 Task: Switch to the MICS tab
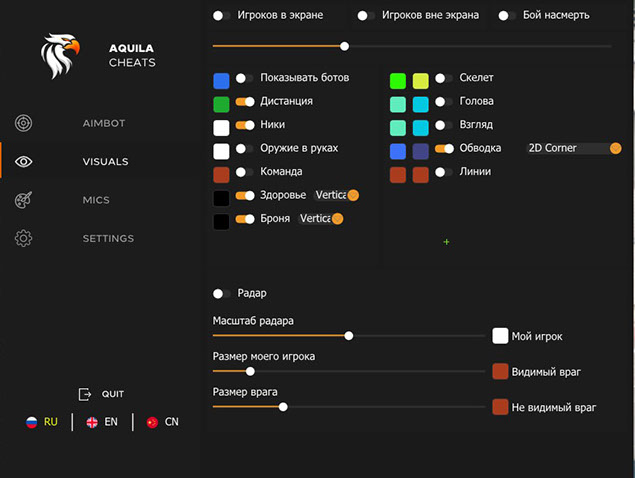[96, 200]
